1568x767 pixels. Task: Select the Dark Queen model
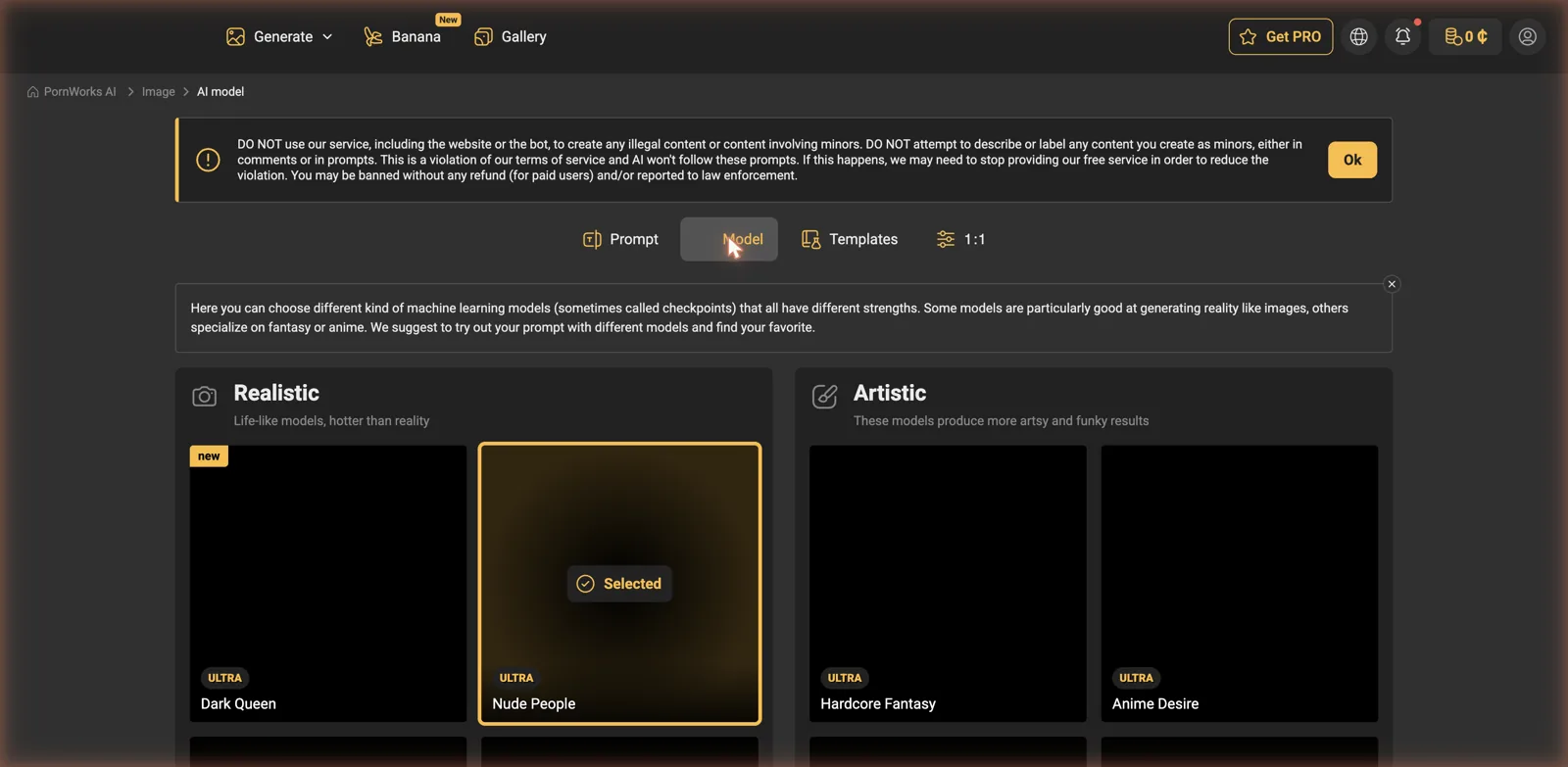(x=328, y=584)
